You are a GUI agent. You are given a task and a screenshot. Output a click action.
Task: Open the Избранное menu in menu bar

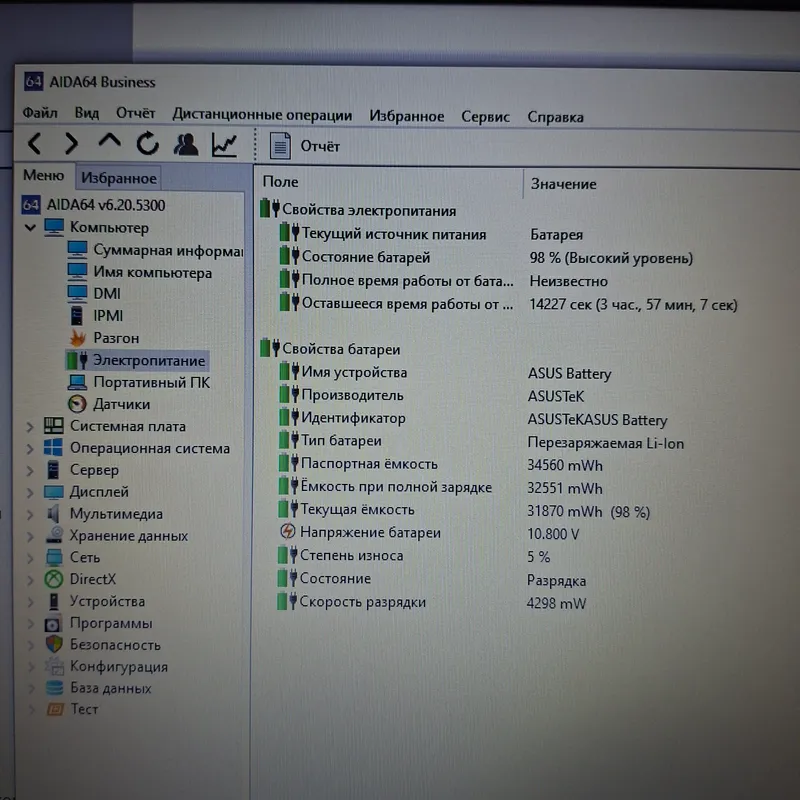[x=407, y=116]
